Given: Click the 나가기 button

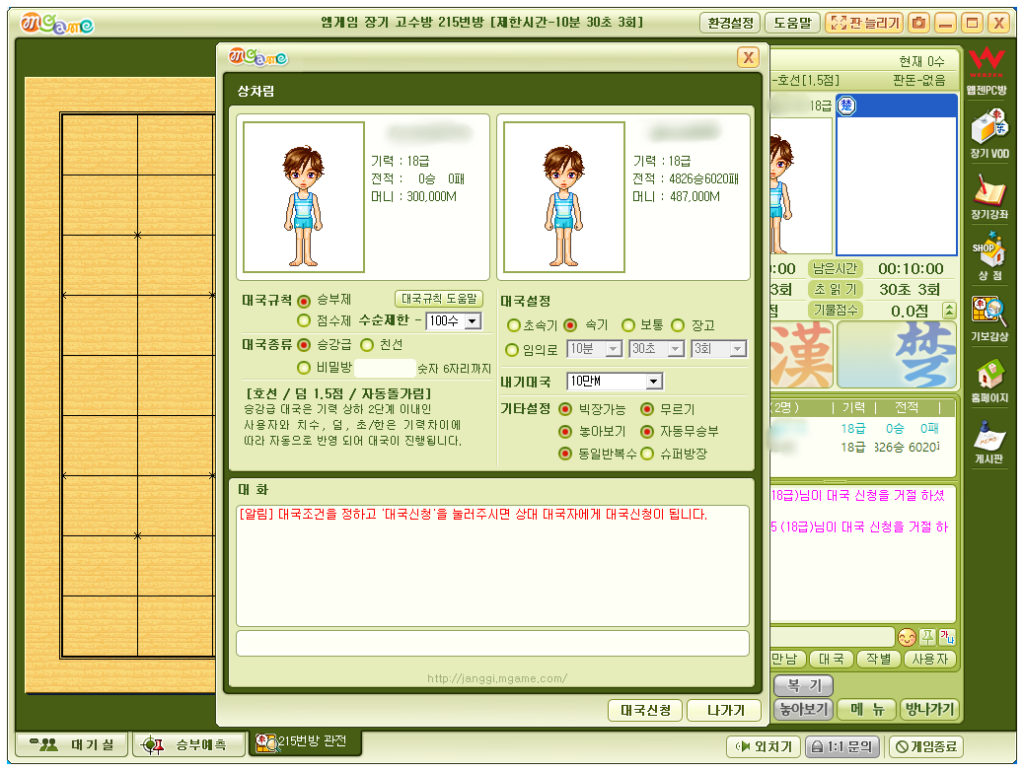Looking at the screenshot, I should pyautogui.click(x=726, y=710).
